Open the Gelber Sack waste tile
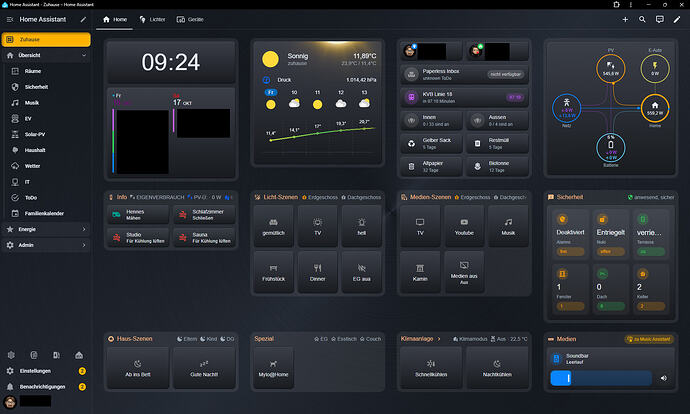 click(431, 143)
